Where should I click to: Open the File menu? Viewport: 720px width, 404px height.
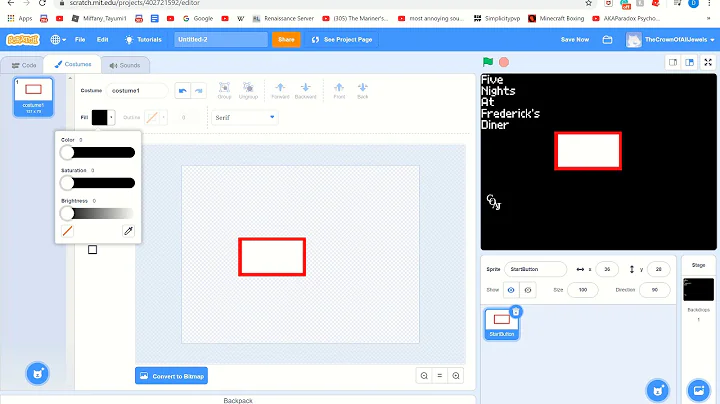pyautogui.click(x=80, y=39)
